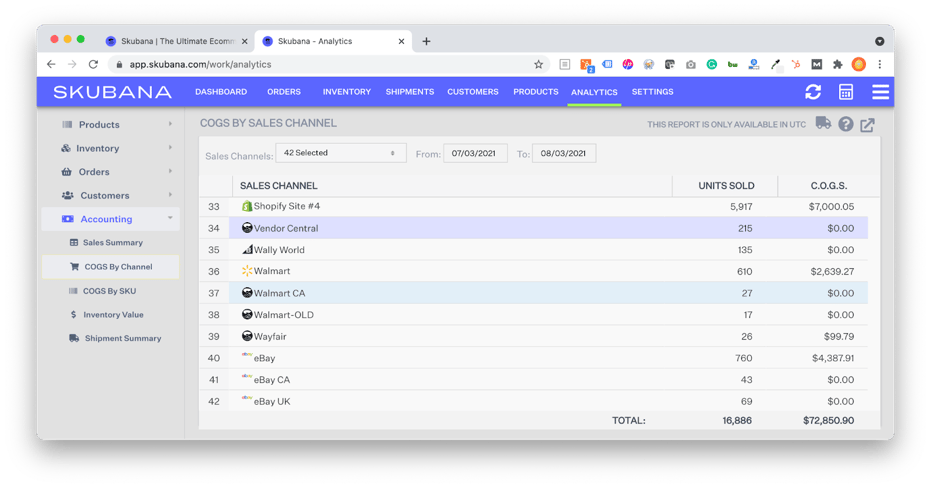Open COGS By SKU report

pos(109,291)
